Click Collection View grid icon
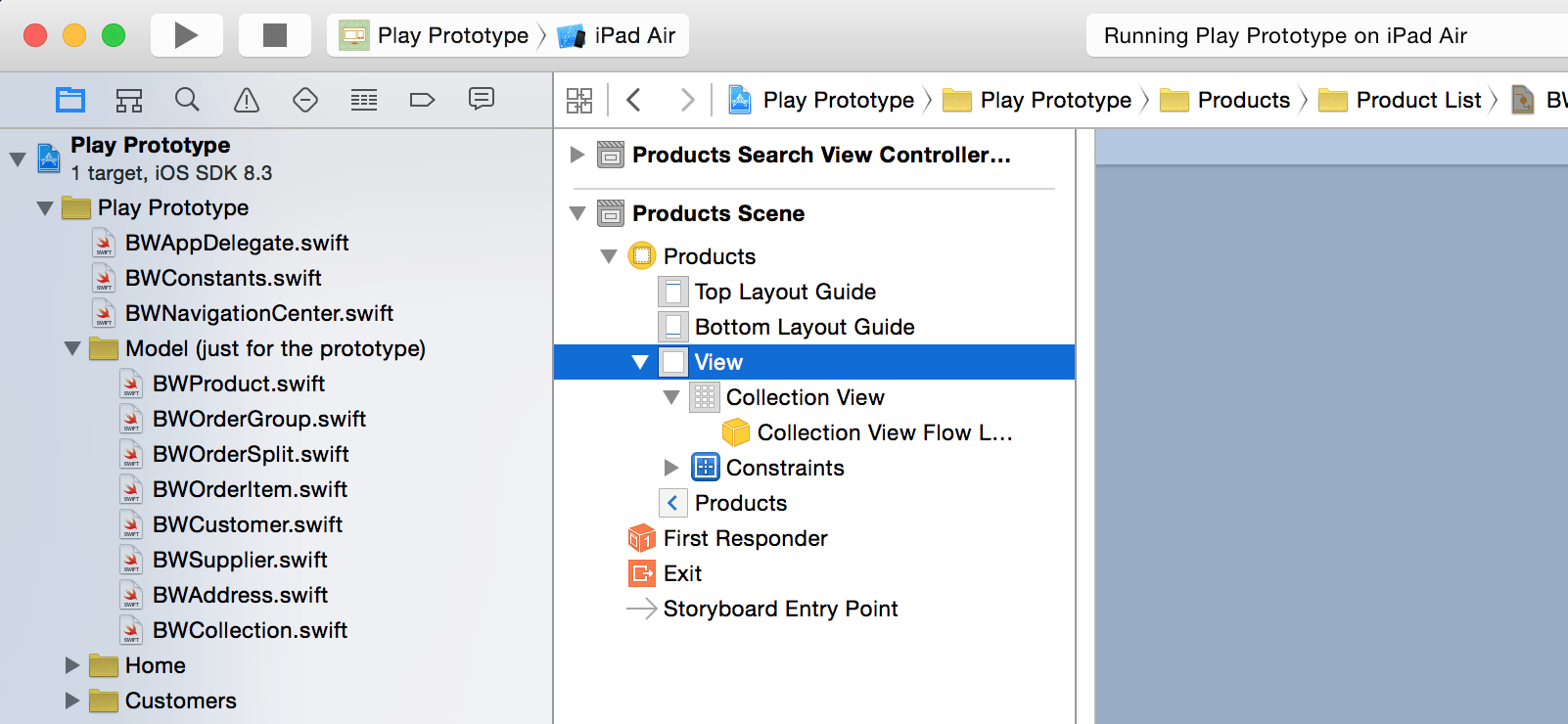The image size is (1568, 724). pos(705,397)
